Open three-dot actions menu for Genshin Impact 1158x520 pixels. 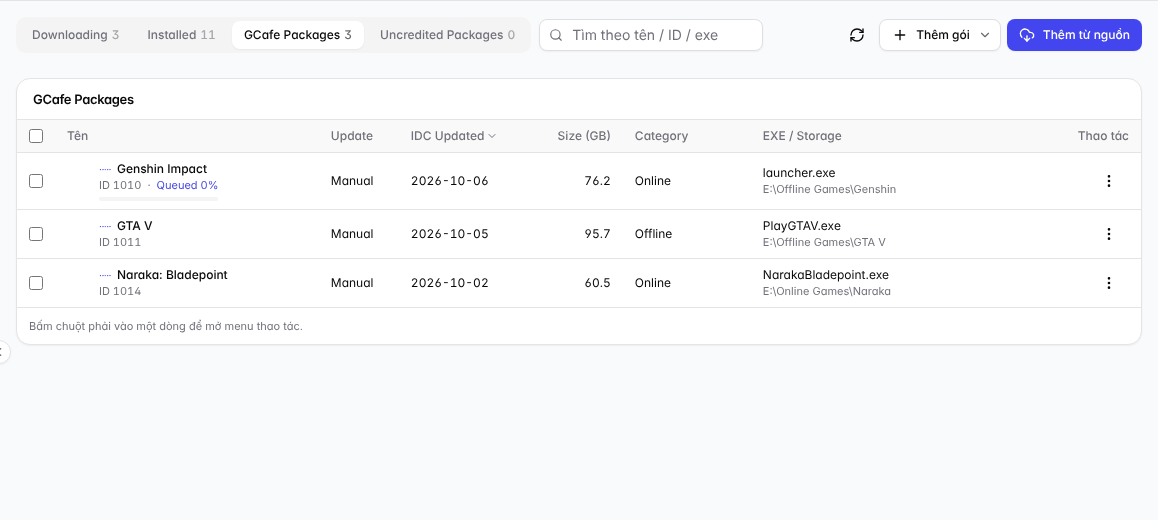click(1109, 181)
